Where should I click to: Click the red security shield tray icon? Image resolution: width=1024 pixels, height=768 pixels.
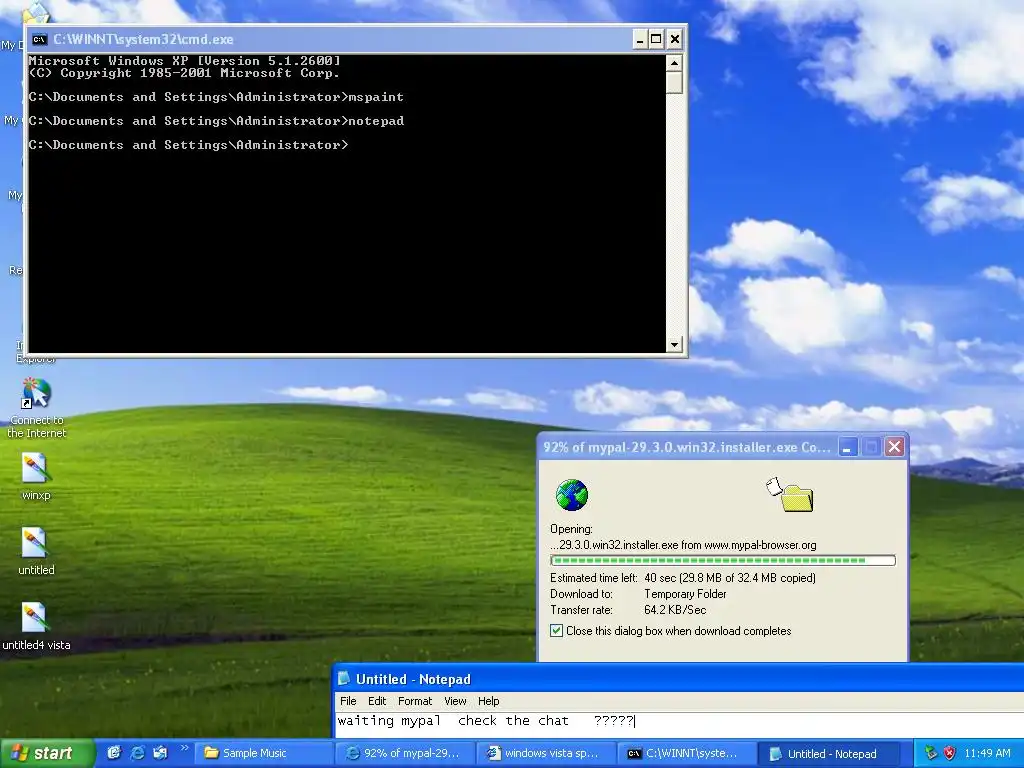click(949, 753)
